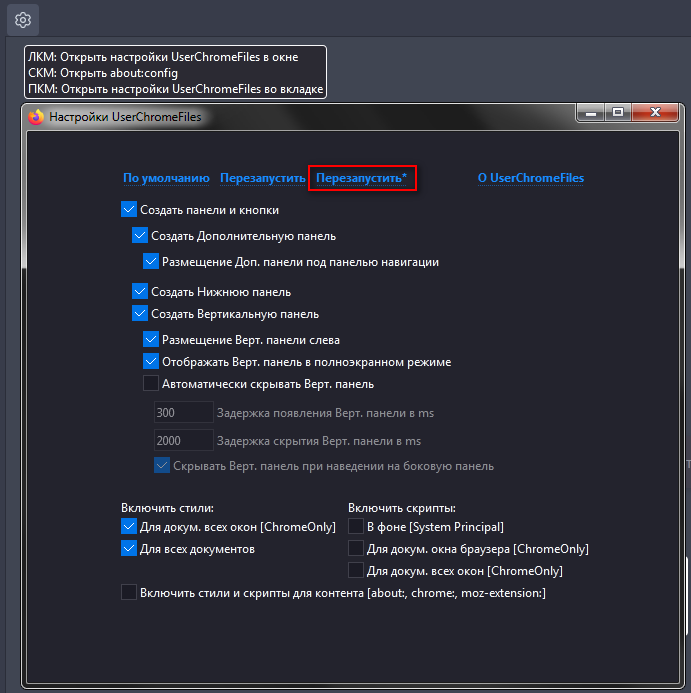
Task: Uncheck 'Создать Вертикальную панель'
Action: 140,313
